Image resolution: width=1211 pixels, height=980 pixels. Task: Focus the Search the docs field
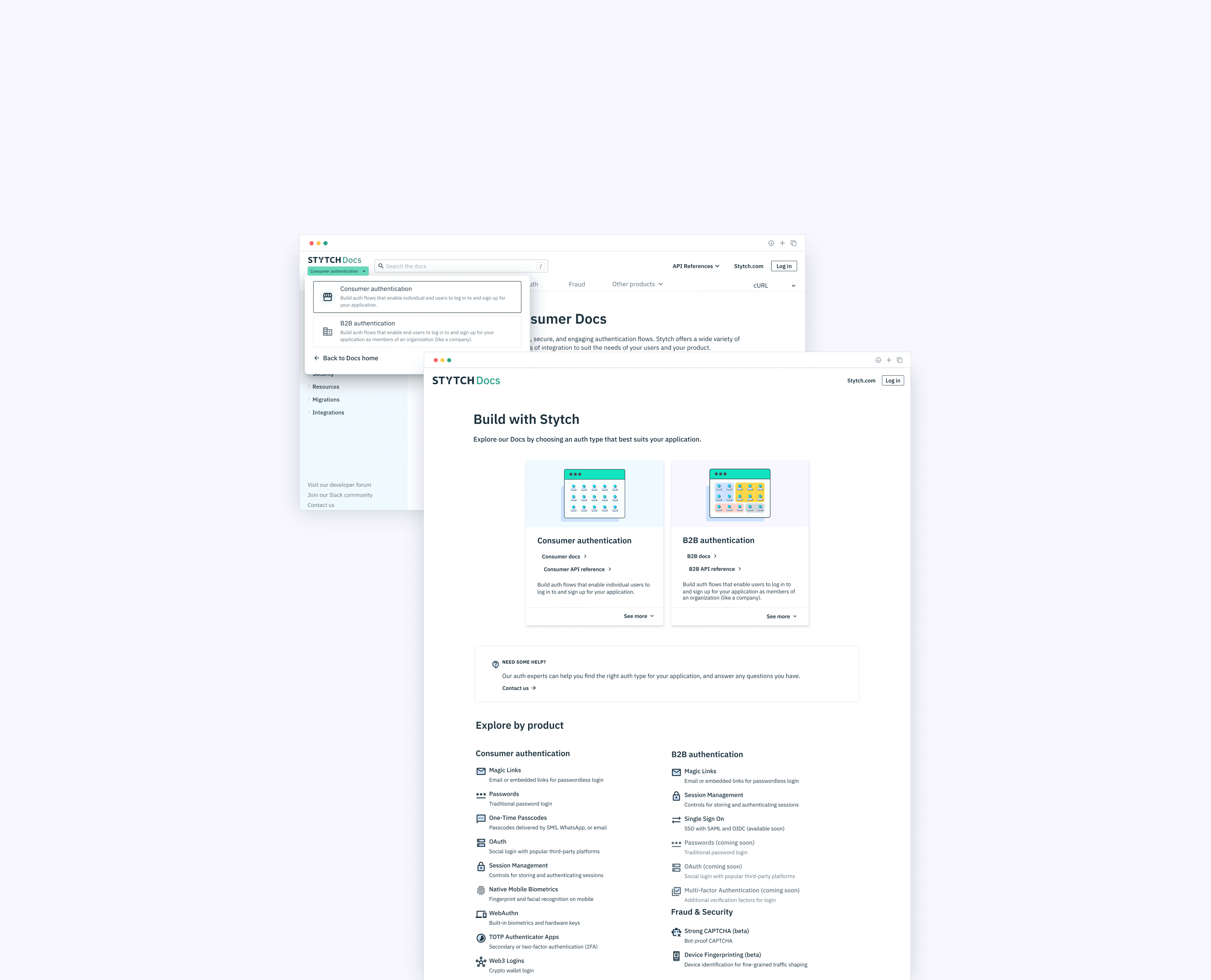click(461, 266)
